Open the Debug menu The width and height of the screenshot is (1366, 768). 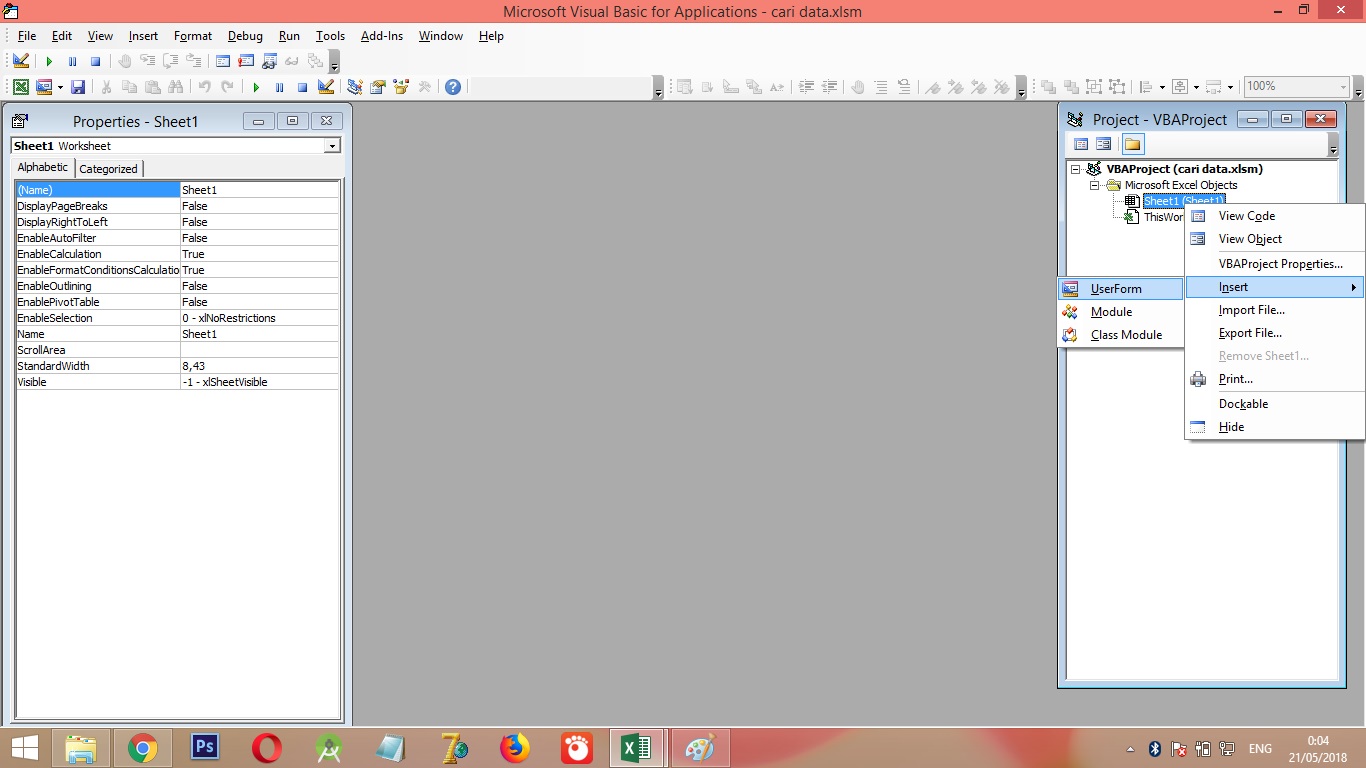point(245,36)
